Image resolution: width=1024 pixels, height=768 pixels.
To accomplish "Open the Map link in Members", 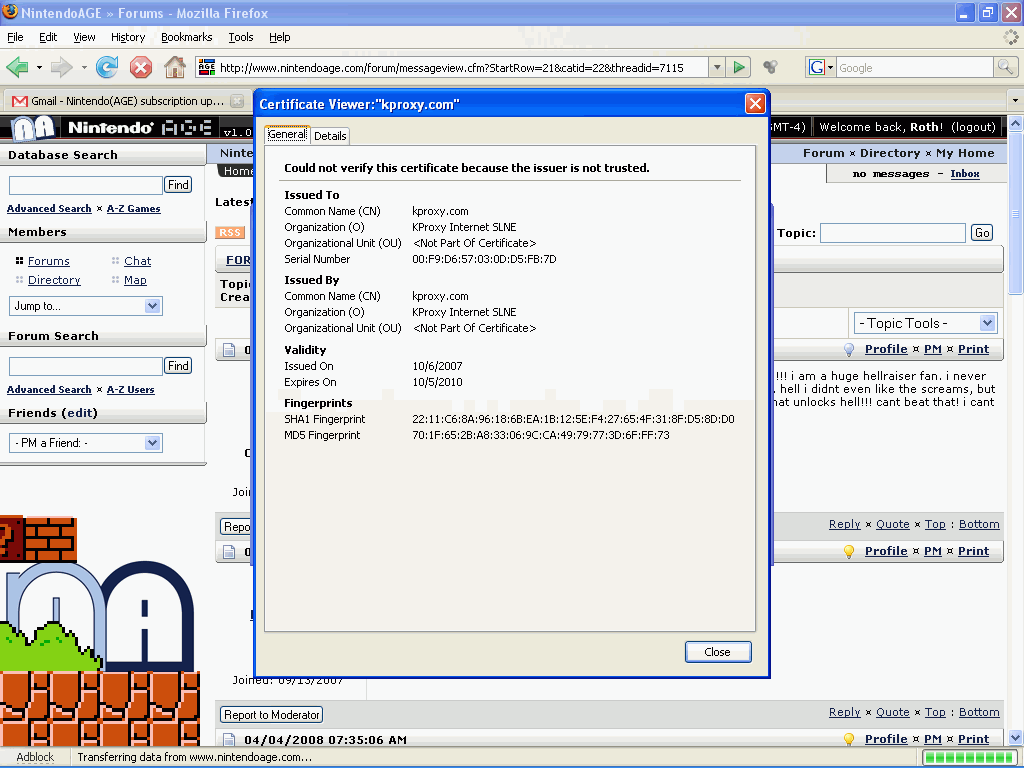I will click(x=135, y=280).
